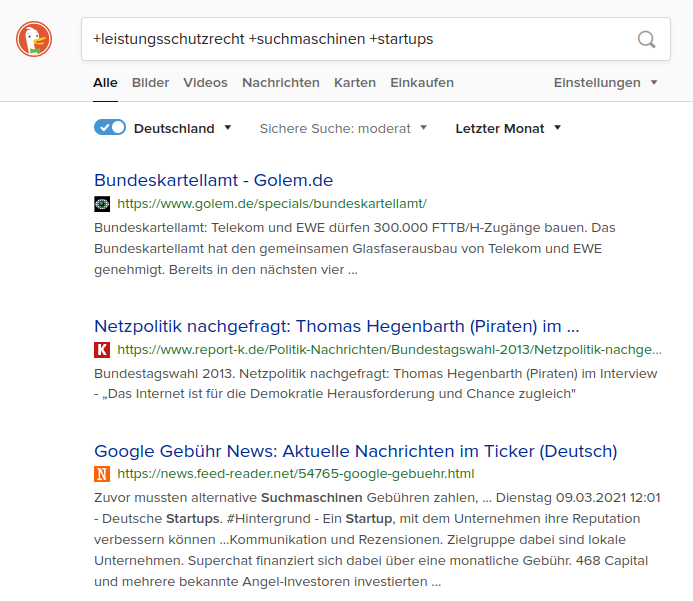Select the Alle tab
Image resolution: width=693 pixels, height=601 pixels.
coord(105,83)
